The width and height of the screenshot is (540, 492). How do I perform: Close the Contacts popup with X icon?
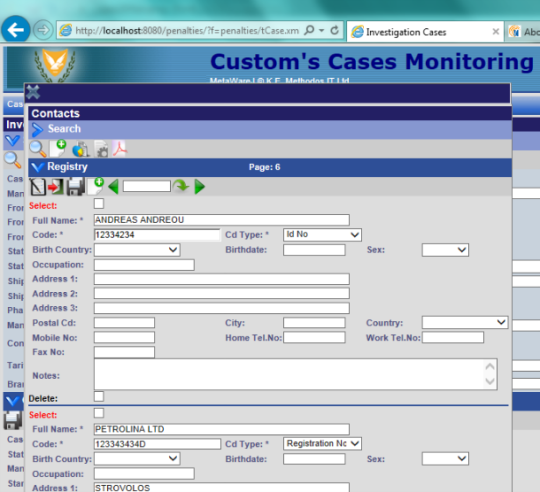[33, 92]
